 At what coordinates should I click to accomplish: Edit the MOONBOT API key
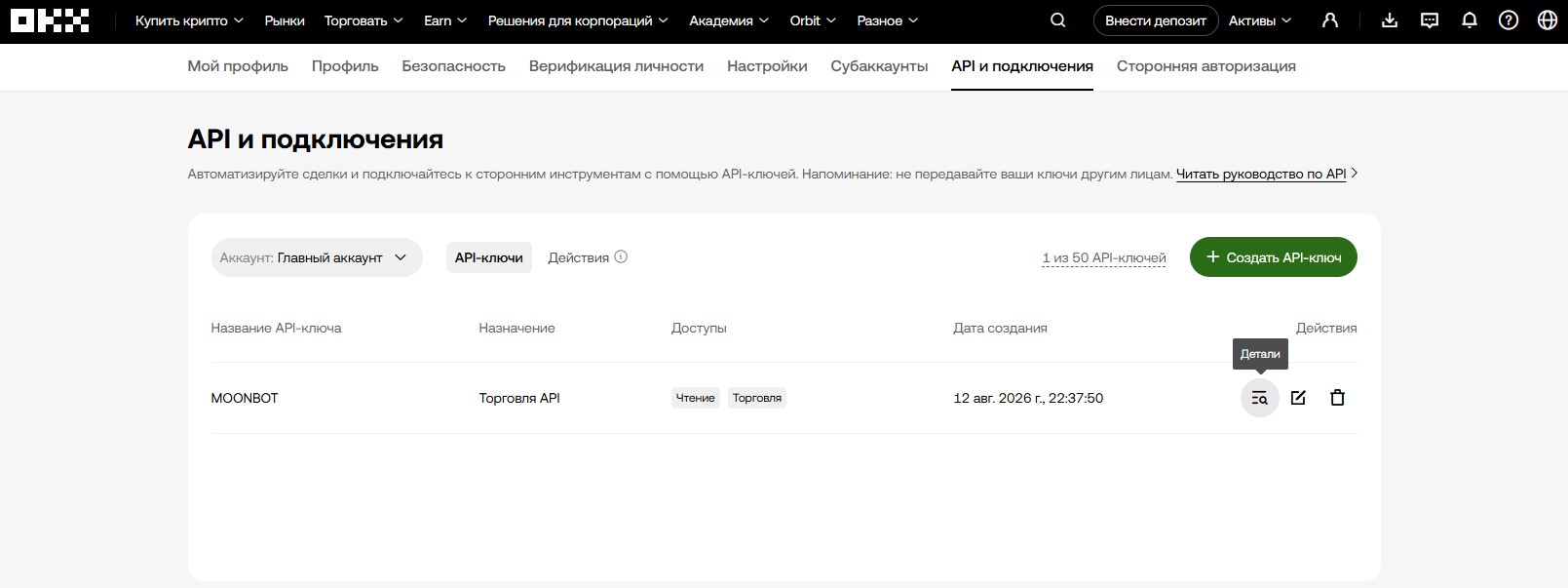pyautogui.click(x=1298, y=398)
